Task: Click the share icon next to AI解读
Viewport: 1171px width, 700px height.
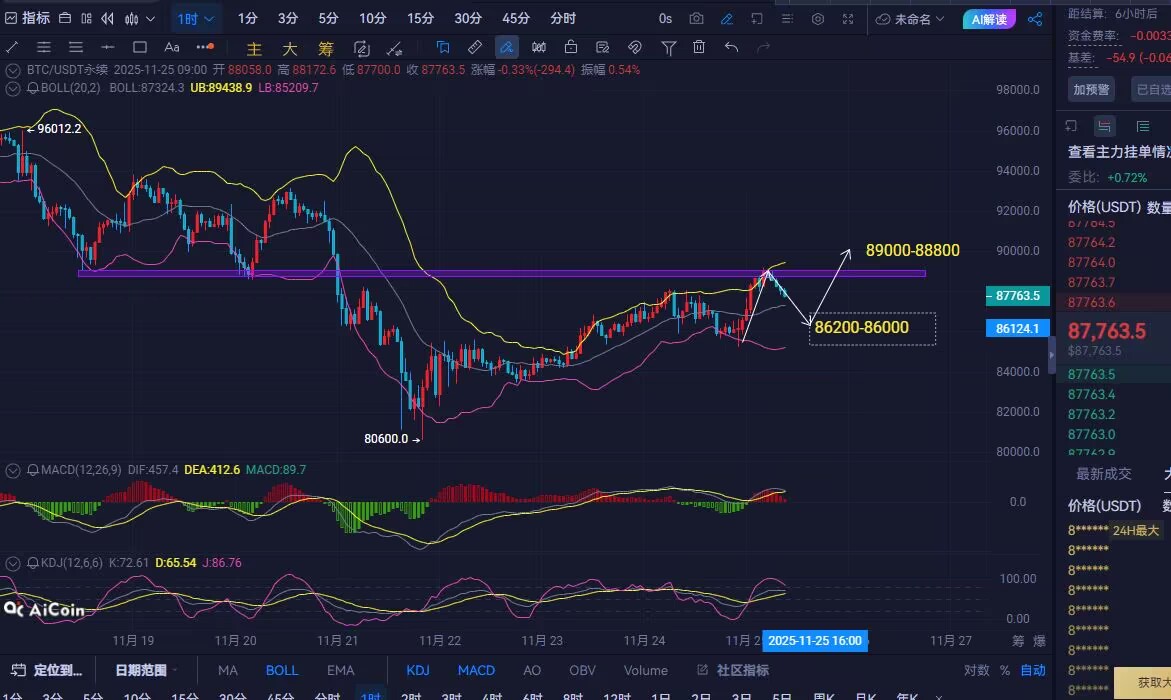Action: click(x=1035, y=19)
